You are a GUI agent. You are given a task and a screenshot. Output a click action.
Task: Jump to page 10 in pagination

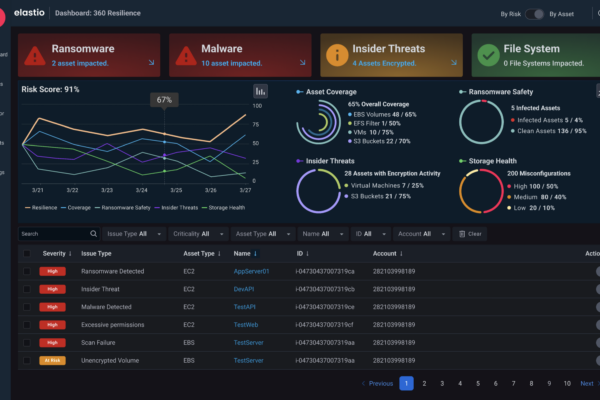566,383
